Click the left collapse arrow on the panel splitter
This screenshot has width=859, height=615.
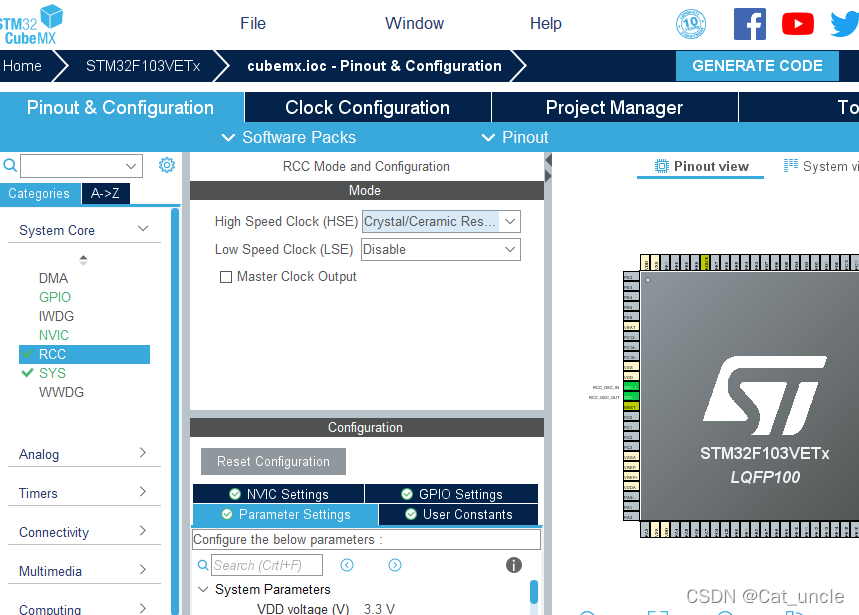tap(548, 160)
